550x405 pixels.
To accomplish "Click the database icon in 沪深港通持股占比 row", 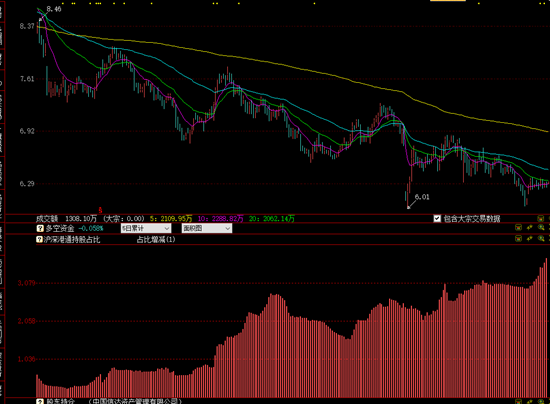I will (x=518, y=238).
